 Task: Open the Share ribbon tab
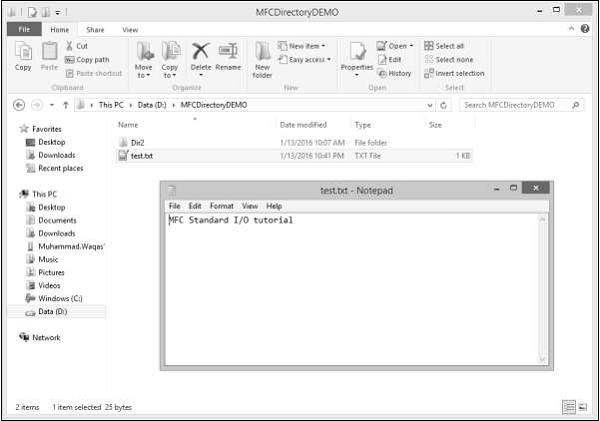95,30
